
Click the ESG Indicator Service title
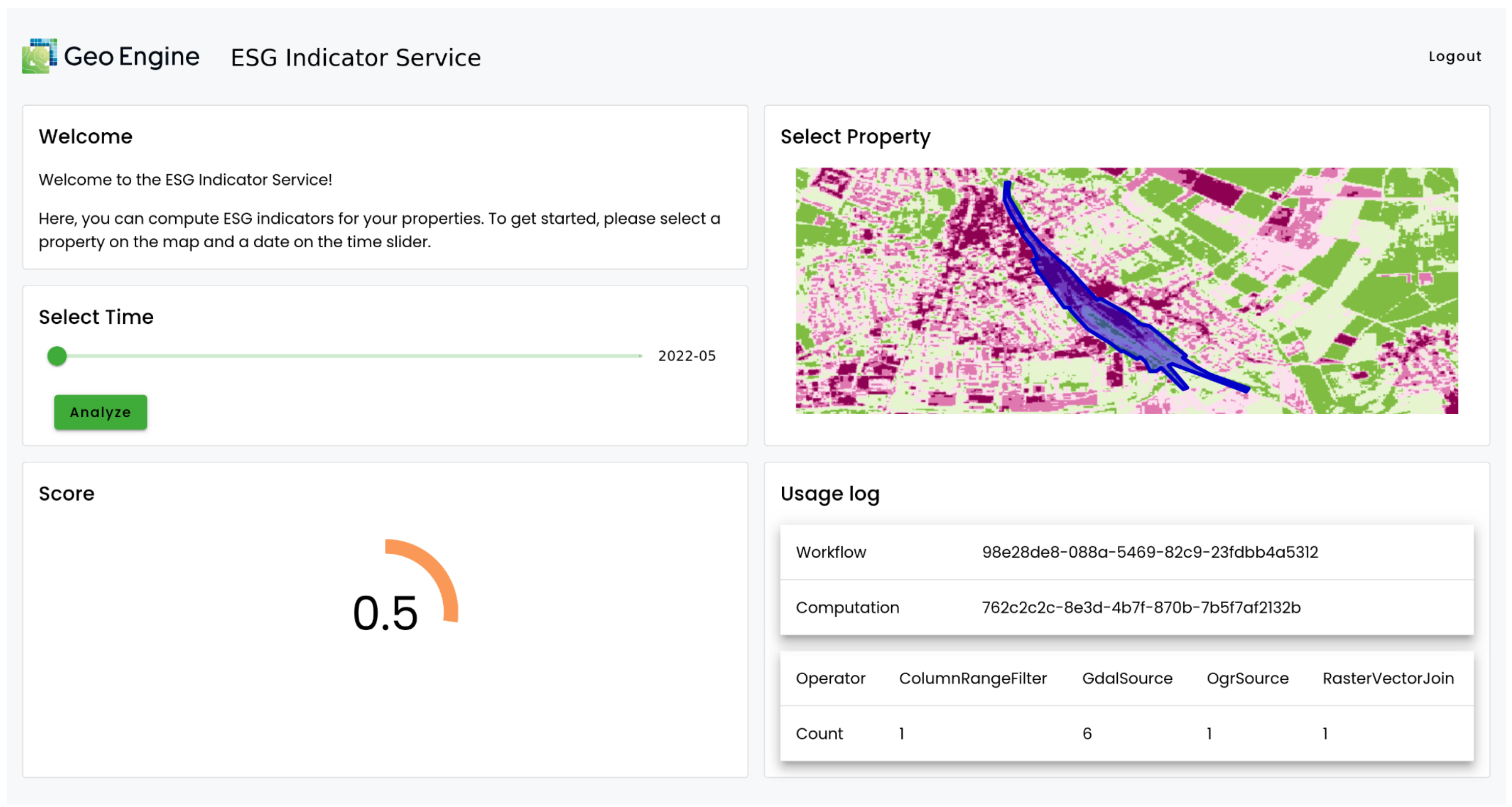[356, 58]
